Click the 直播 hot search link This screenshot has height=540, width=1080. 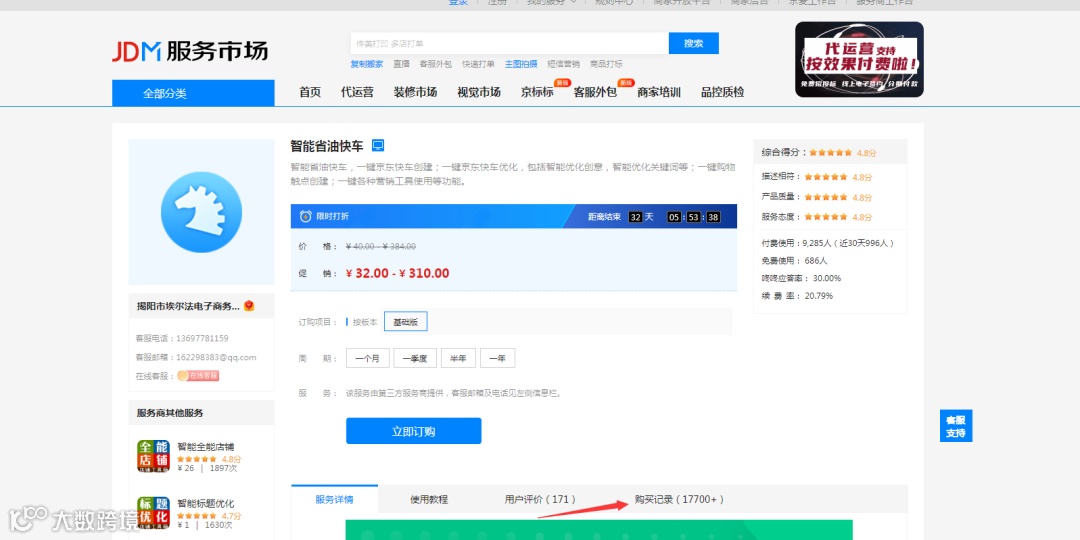tap(402, 64)
